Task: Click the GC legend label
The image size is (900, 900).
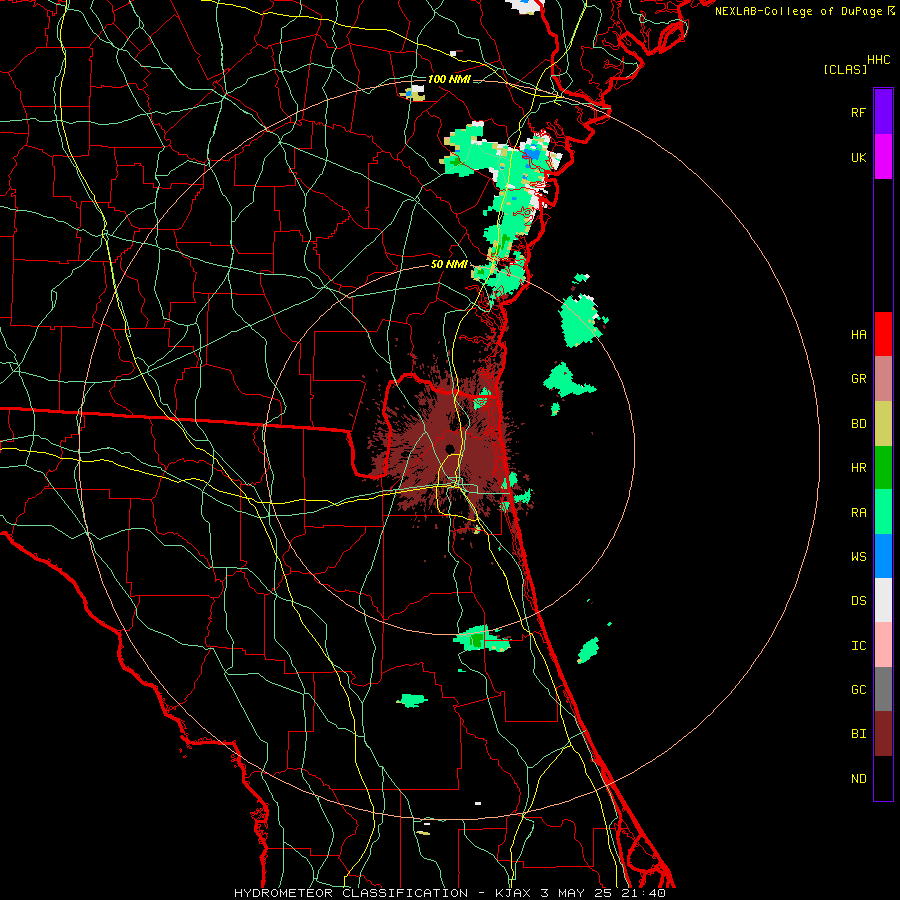Action: 858,689
